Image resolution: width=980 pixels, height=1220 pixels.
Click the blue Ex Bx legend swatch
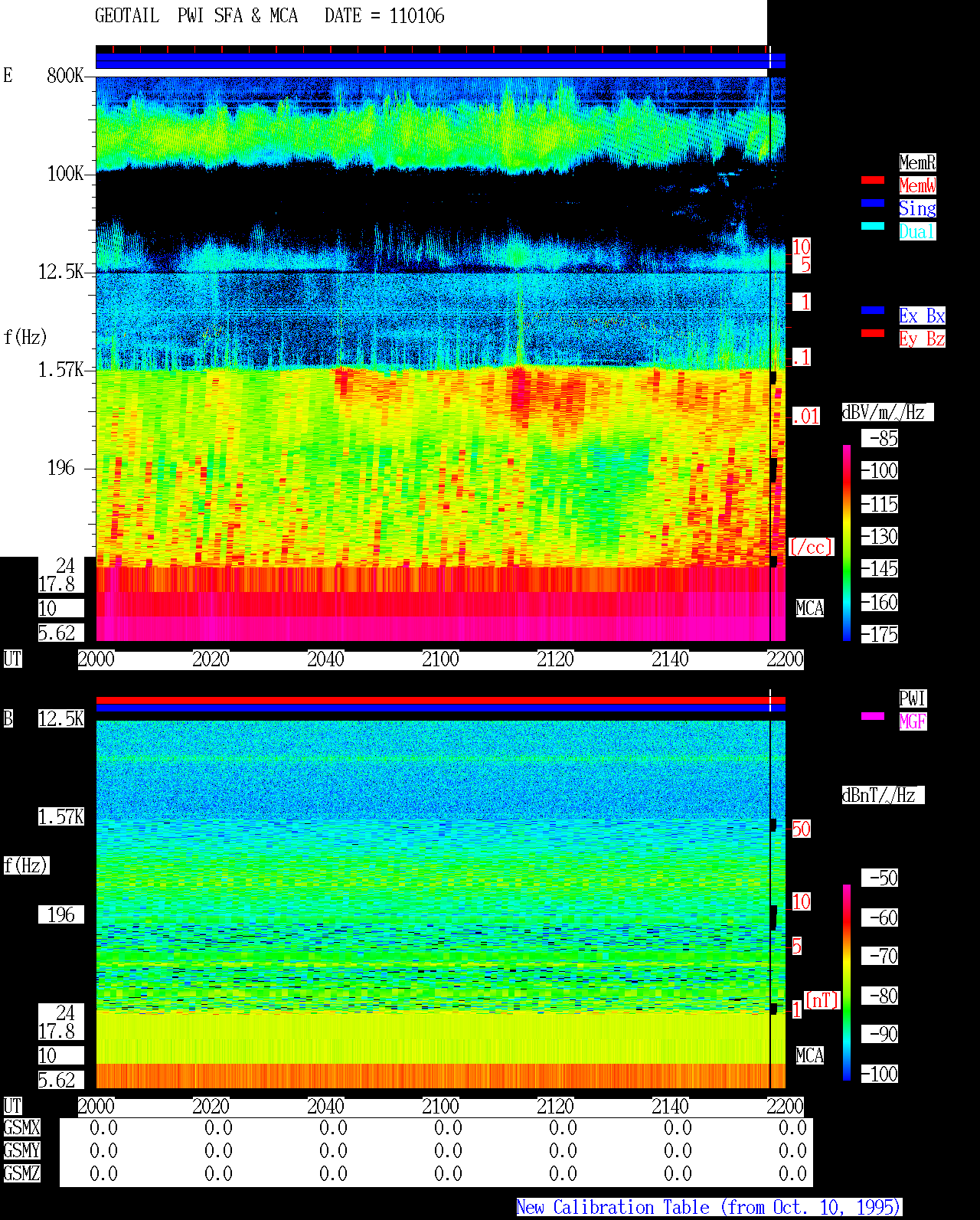coord(873,310)
